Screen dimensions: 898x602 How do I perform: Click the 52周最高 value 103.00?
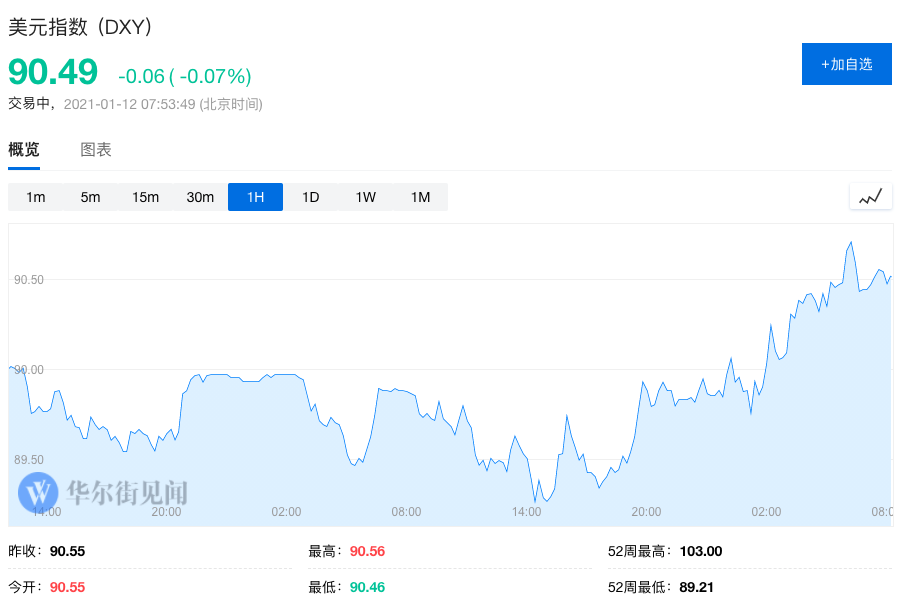point(701,551)
